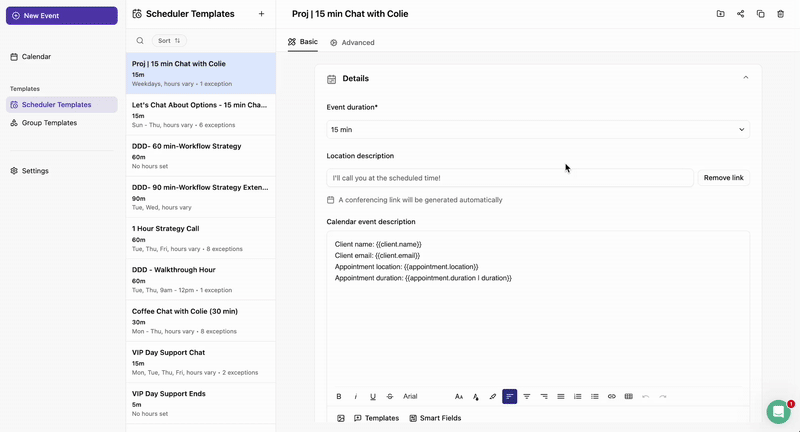This screenshot has width=800, height=432.
Task: Click the Remove link button
Action: coord(723,178)
